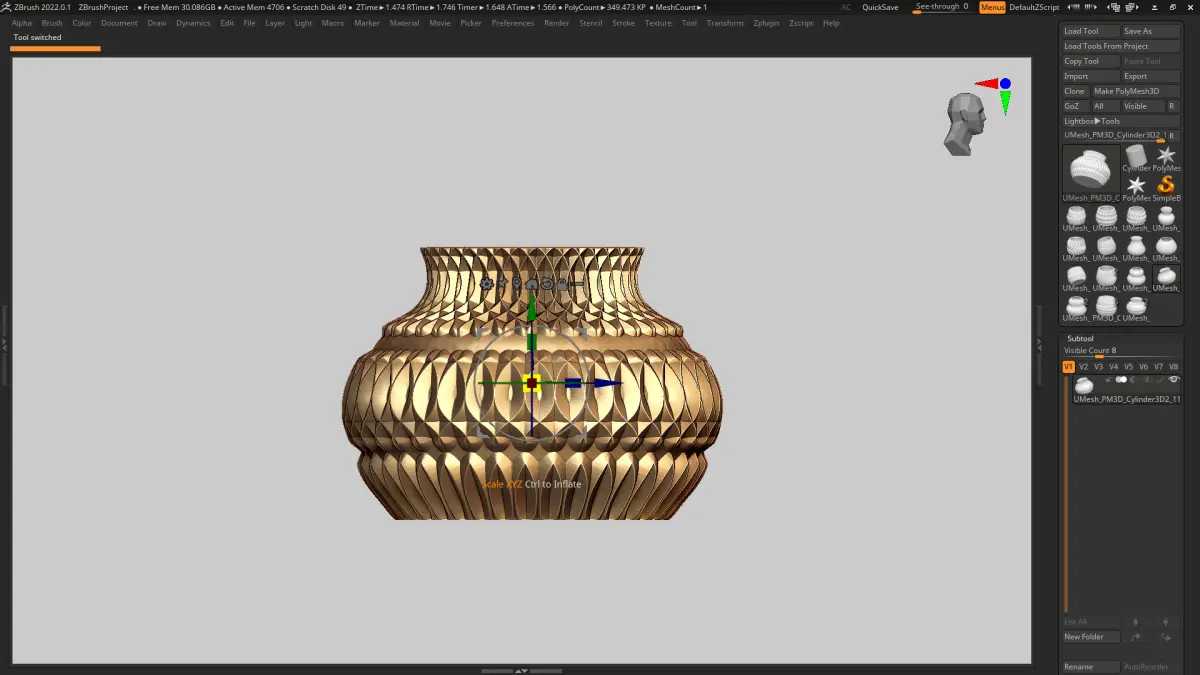Click the gizmo Sticky star icon
Image resolution: width=1200 pixels, height=675 pixels.
[x=502, y=284]
